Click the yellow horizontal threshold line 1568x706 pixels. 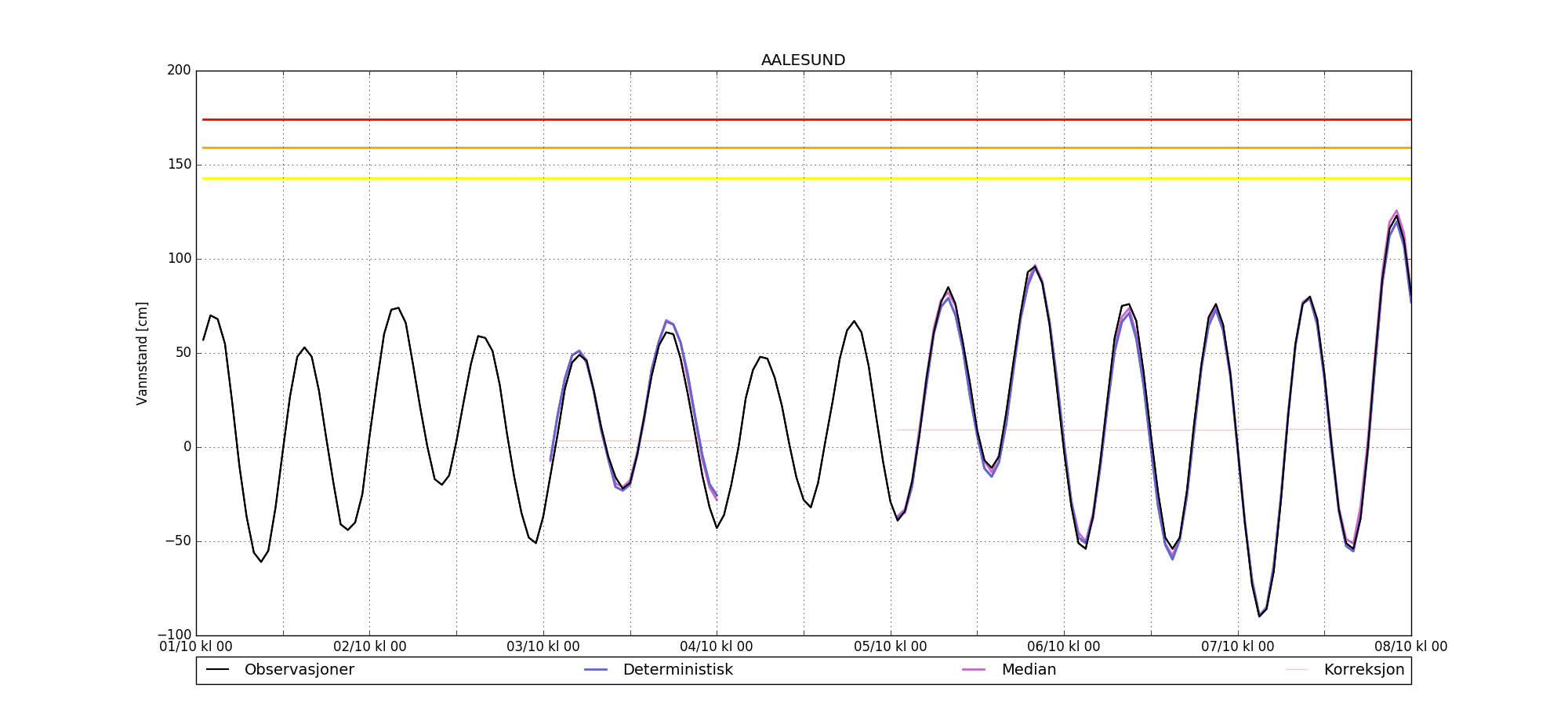click(784, 179)
